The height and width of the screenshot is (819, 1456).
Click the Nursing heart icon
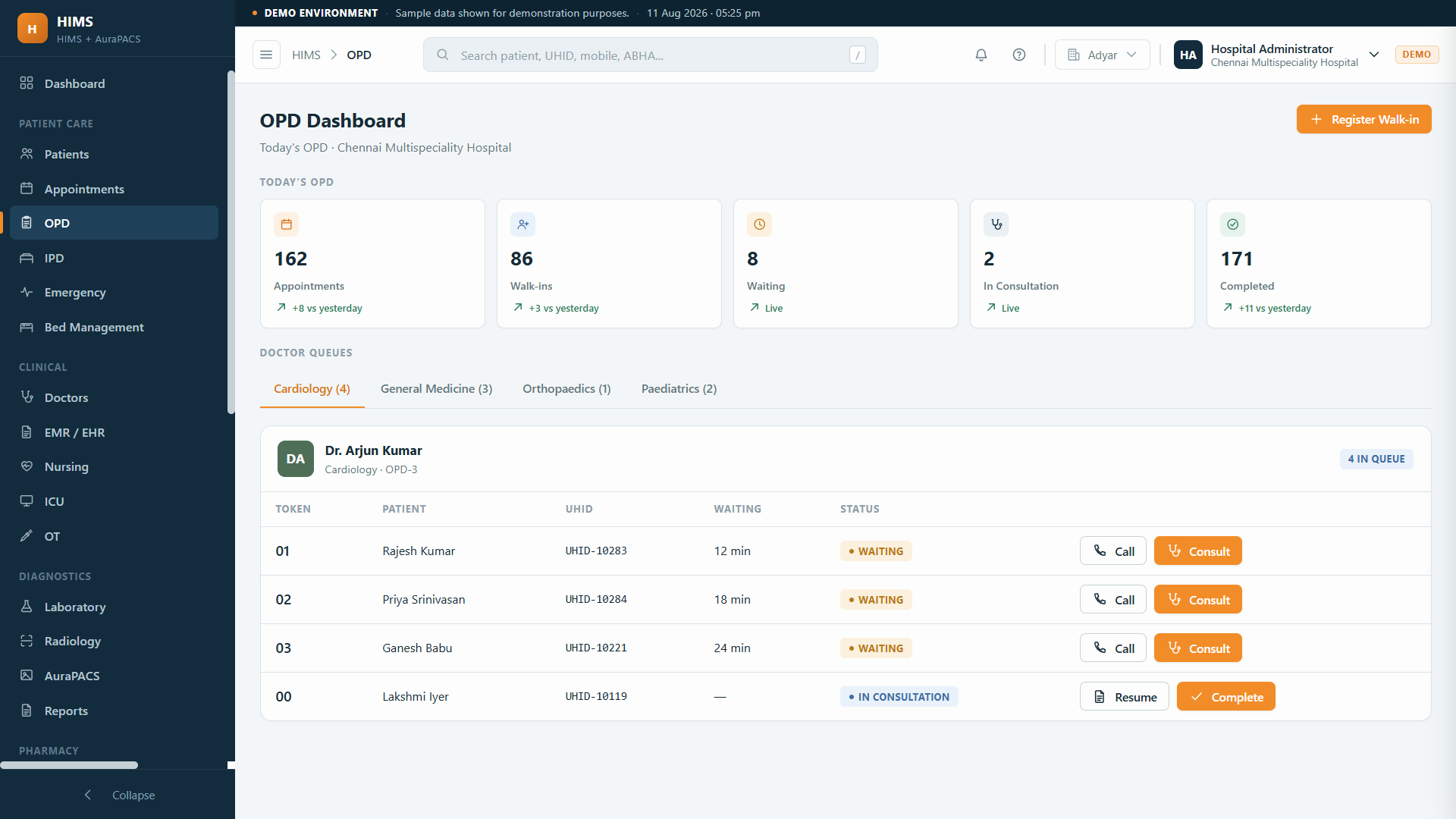click(x=27, y=466)
